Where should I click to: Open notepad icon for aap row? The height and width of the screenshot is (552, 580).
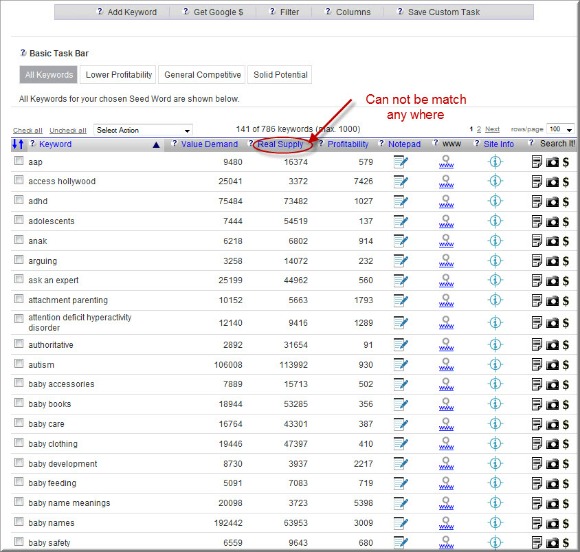401,162
